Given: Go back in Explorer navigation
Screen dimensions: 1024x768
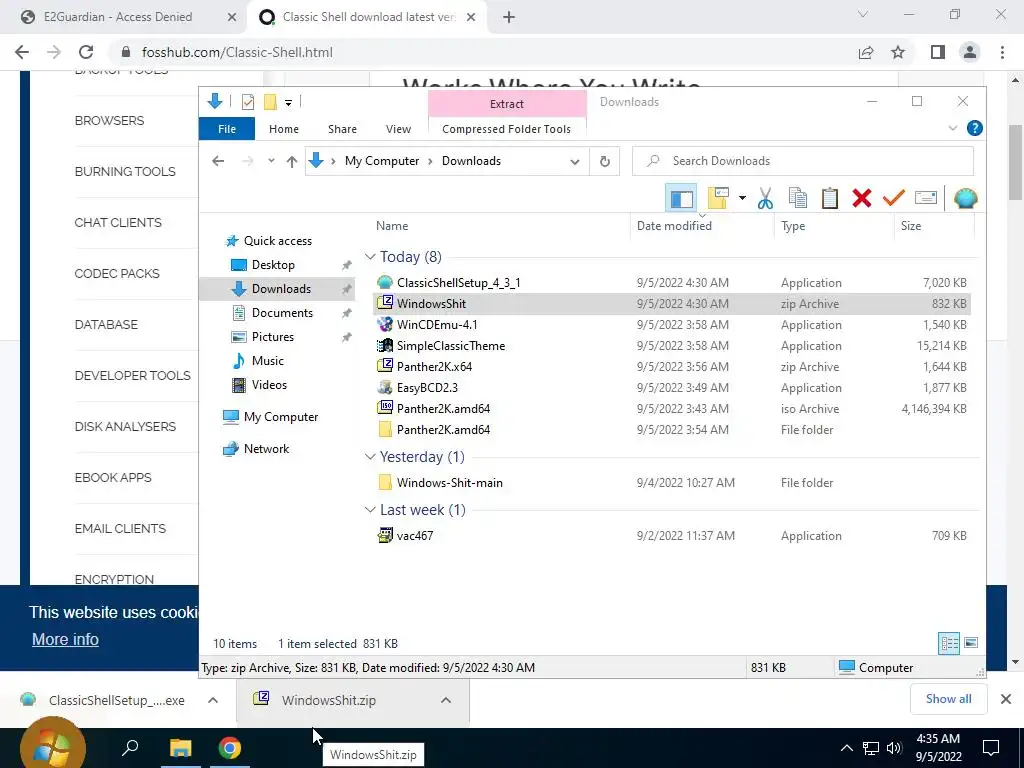Looking at the screenshot, I should (218, 161).
